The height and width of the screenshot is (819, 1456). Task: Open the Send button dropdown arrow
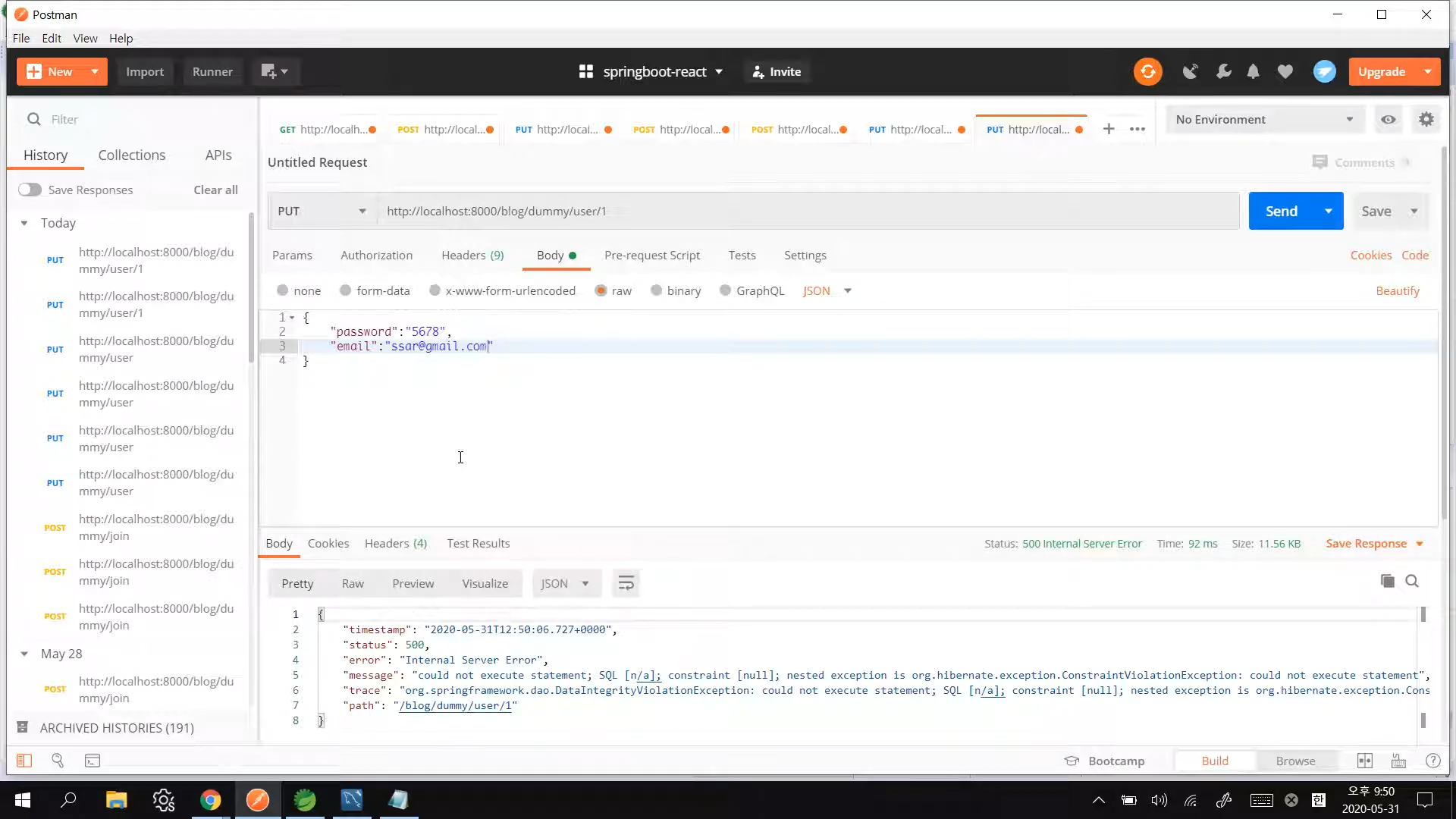1328,211
